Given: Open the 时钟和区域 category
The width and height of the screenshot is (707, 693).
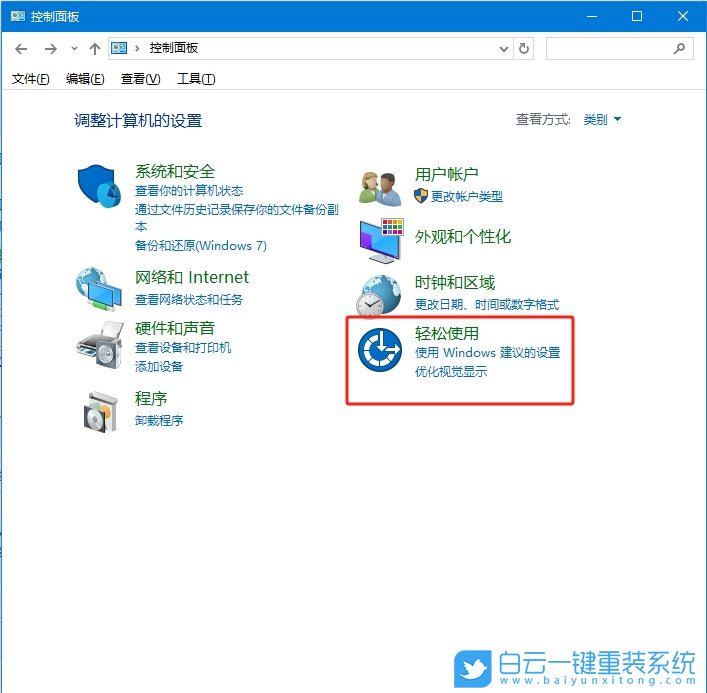Looking at the screenshot, I should pyautogui.click(x=454, y=283).
